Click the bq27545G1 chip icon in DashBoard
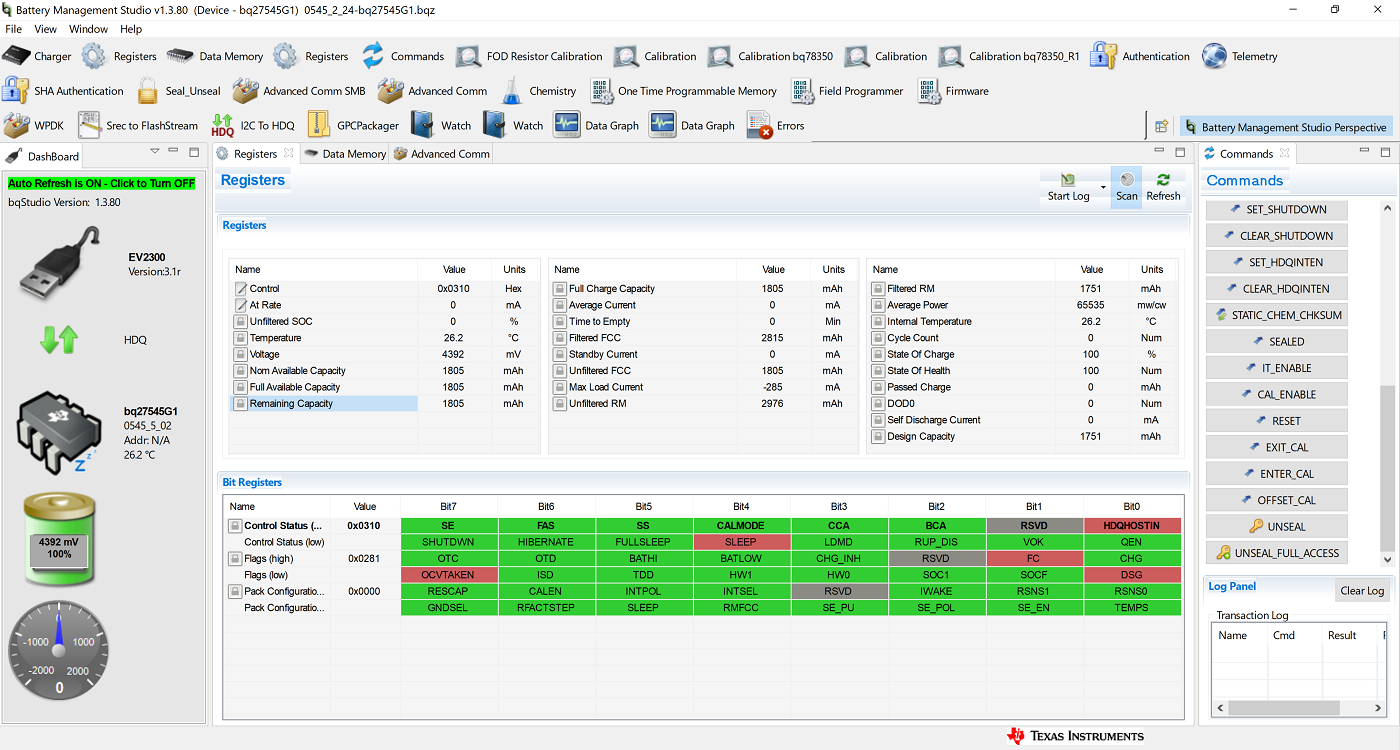The width and height of the screenshot is (1400, 750). point(58,431)
